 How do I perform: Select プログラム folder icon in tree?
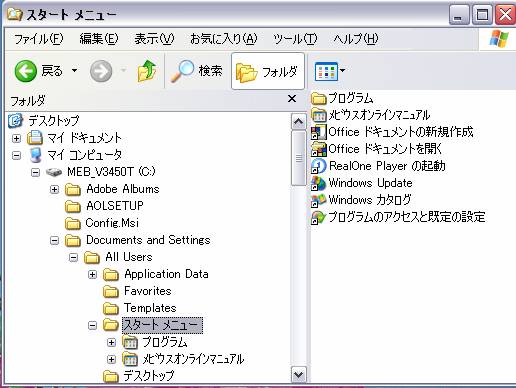130,342
